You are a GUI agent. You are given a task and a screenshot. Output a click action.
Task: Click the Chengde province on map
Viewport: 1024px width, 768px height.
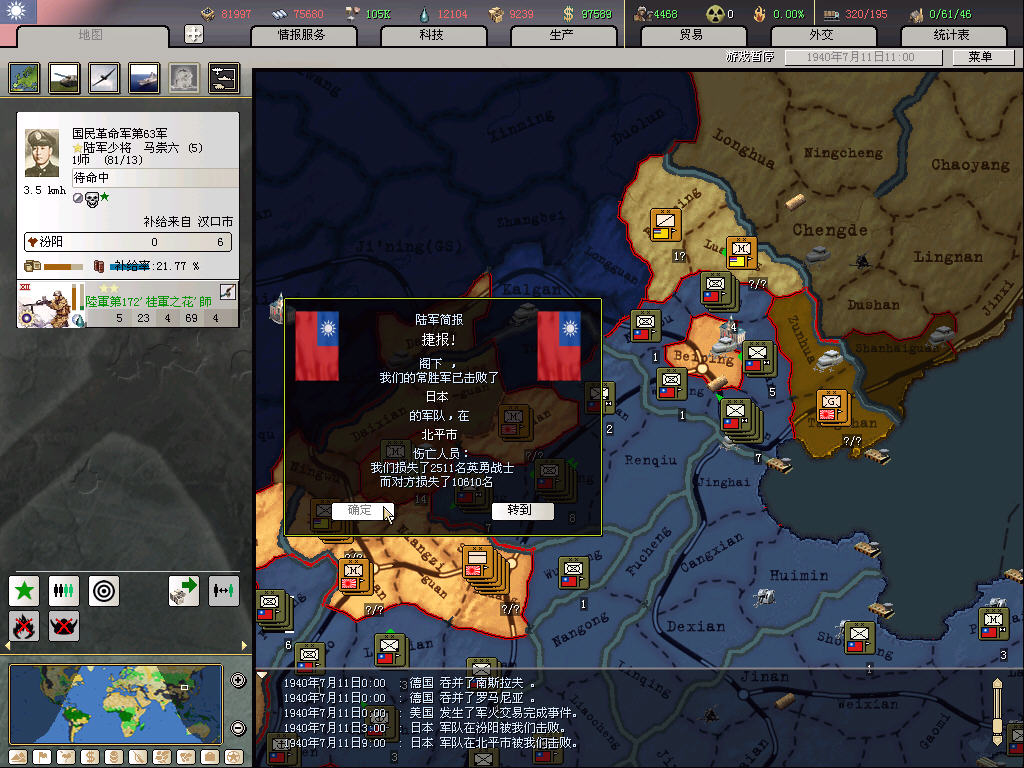[x=829, y=230]
